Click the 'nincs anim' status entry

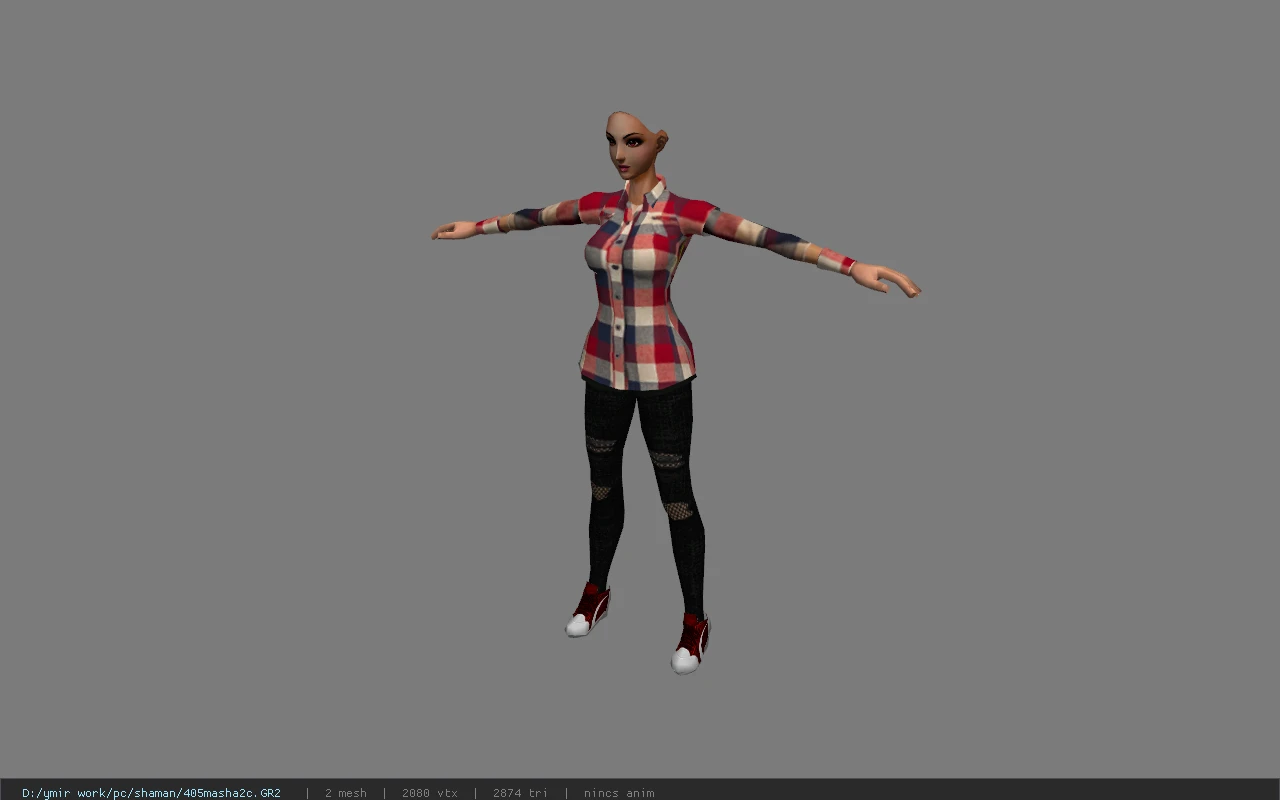pos(619,793)
